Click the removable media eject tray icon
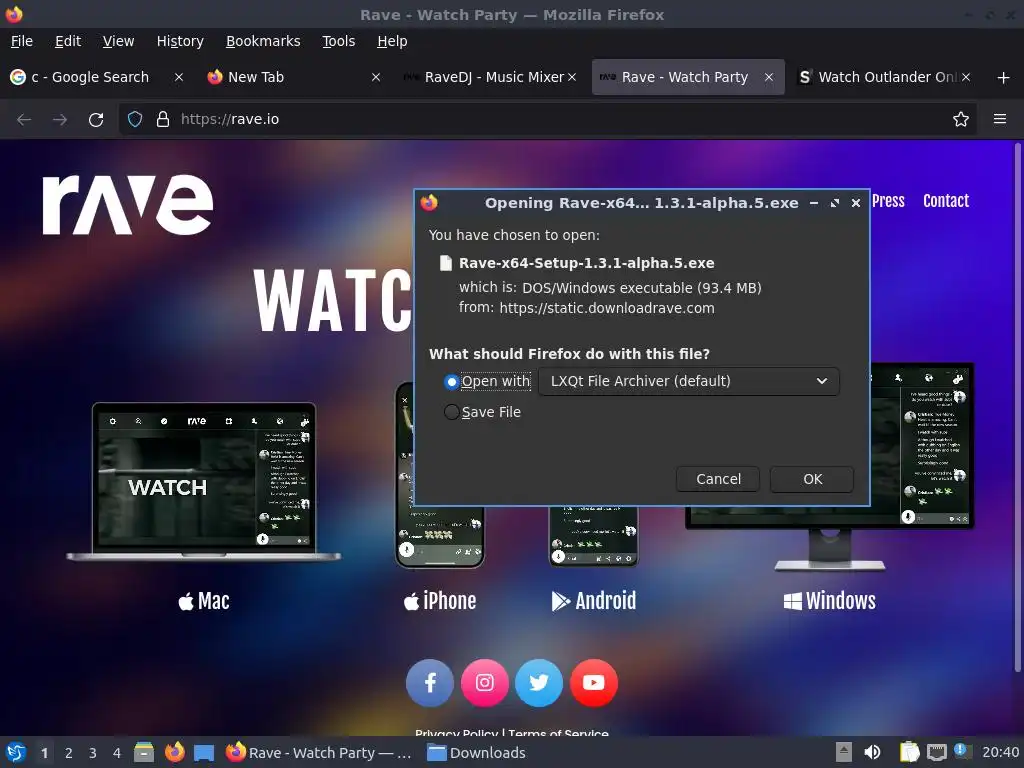Screen dimensions: 1024x768 point(843,753)
